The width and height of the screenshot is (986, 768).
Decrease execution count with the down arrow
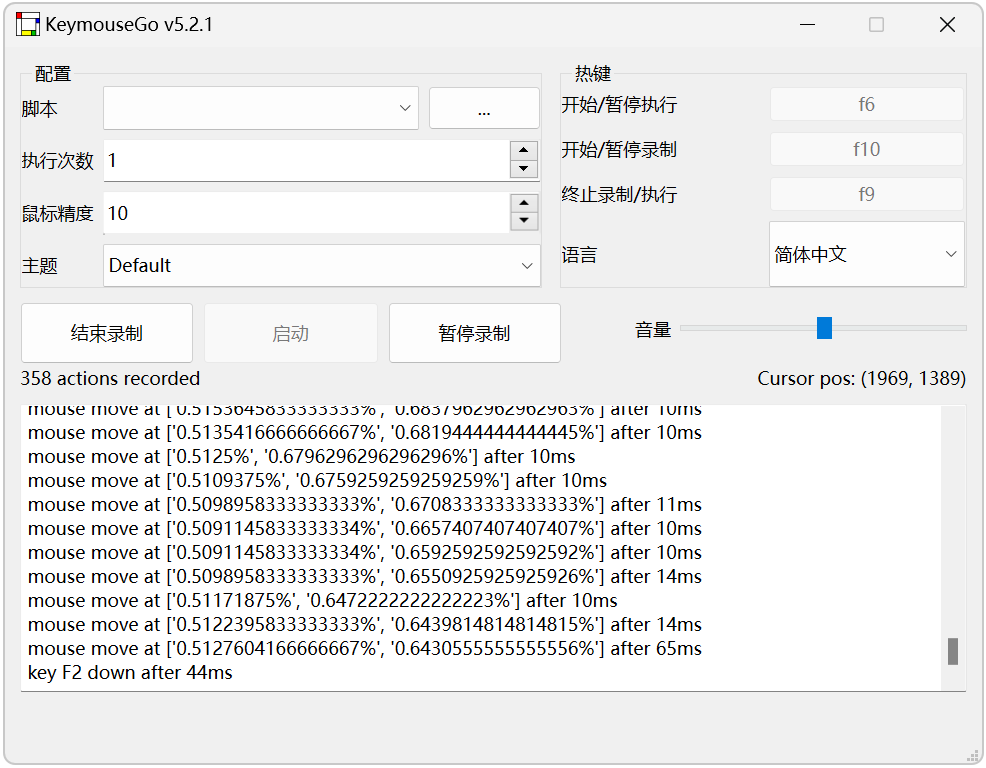tap(523, 169)
